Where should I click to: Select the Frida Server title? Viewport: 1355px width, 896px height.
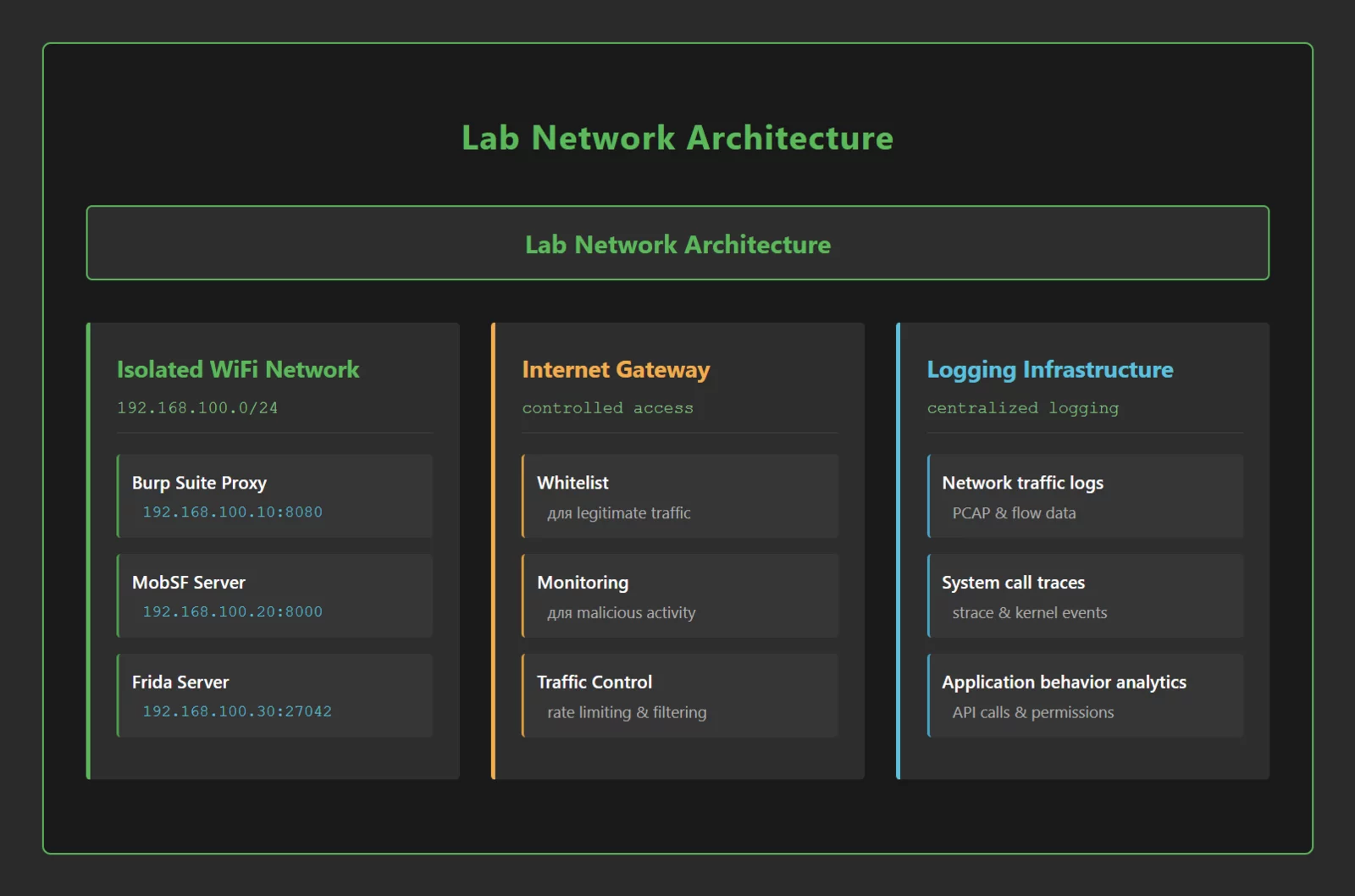click(x=180, y=682)
